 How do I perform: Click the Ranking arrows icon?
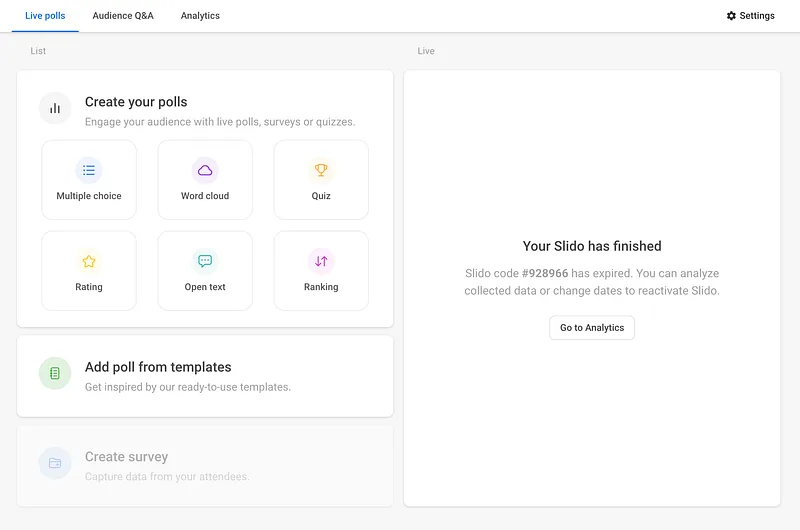(x=321, y=261)
